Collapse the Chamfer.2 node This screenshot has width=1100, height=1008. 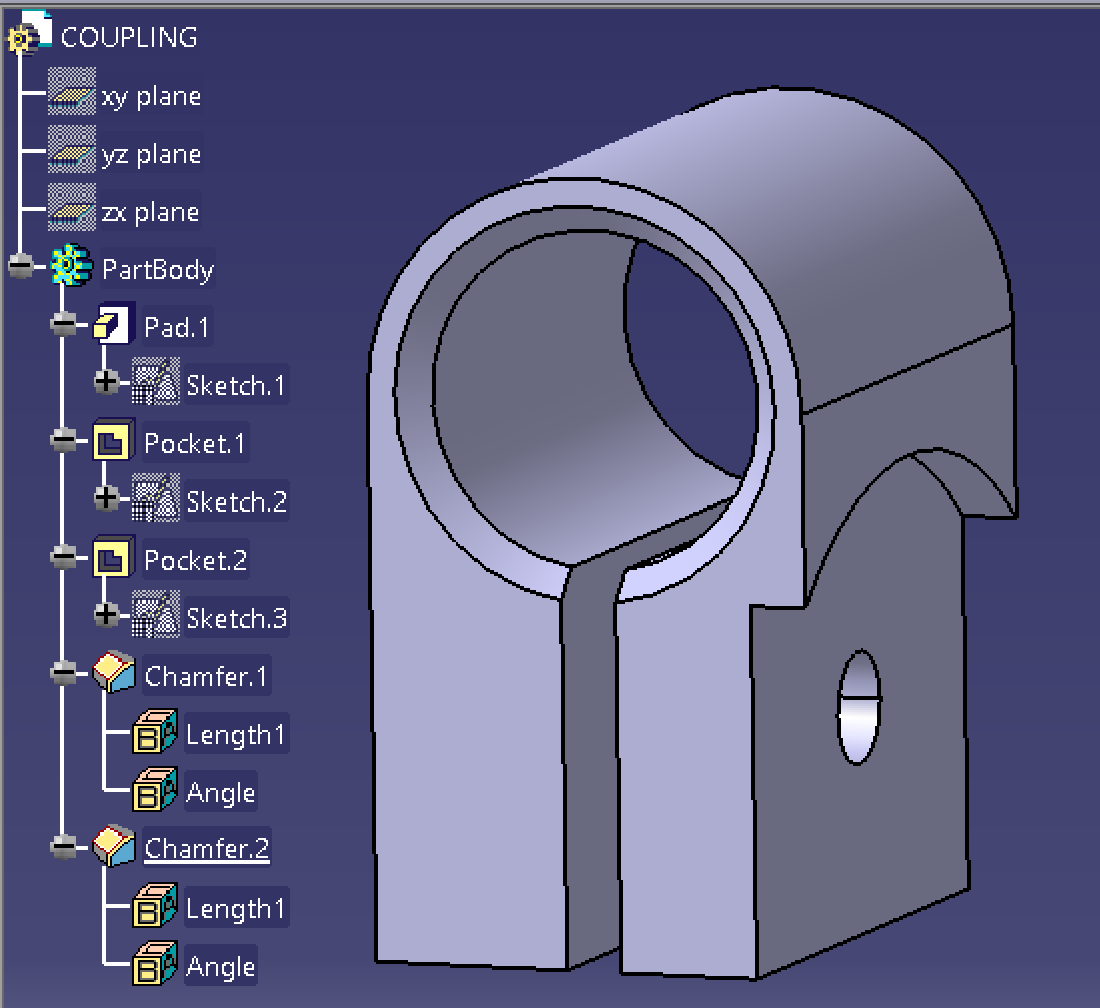point(64,847)
